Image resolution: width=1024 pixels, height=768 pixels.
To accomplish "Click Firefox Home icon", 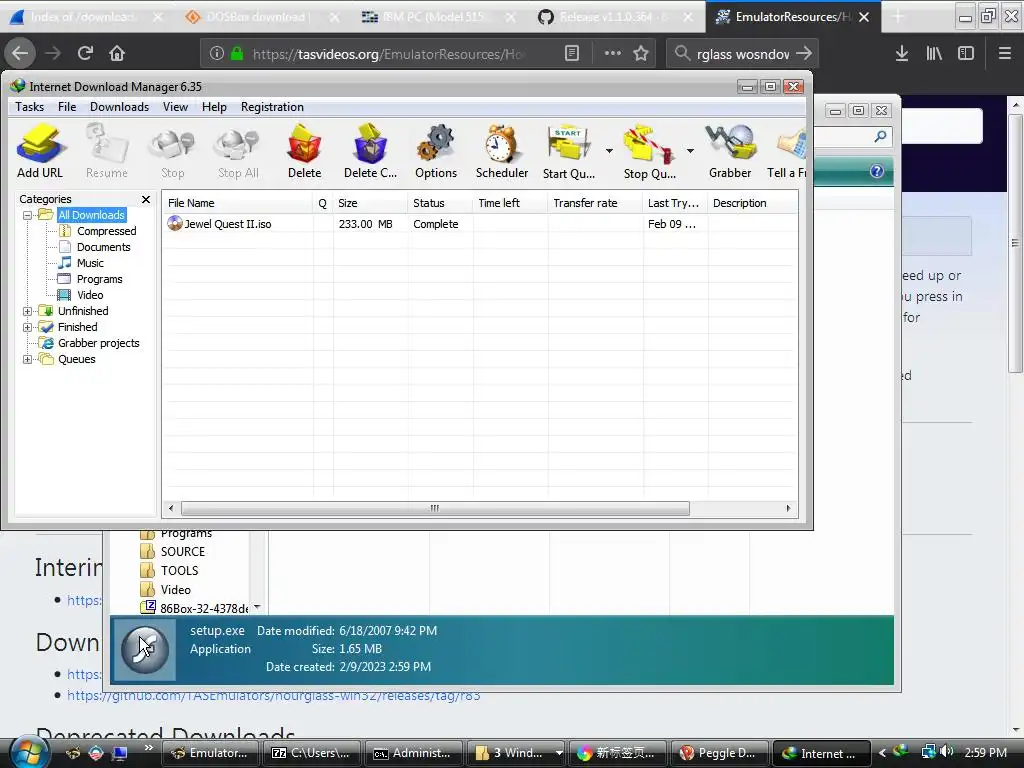I will point(117,53).
